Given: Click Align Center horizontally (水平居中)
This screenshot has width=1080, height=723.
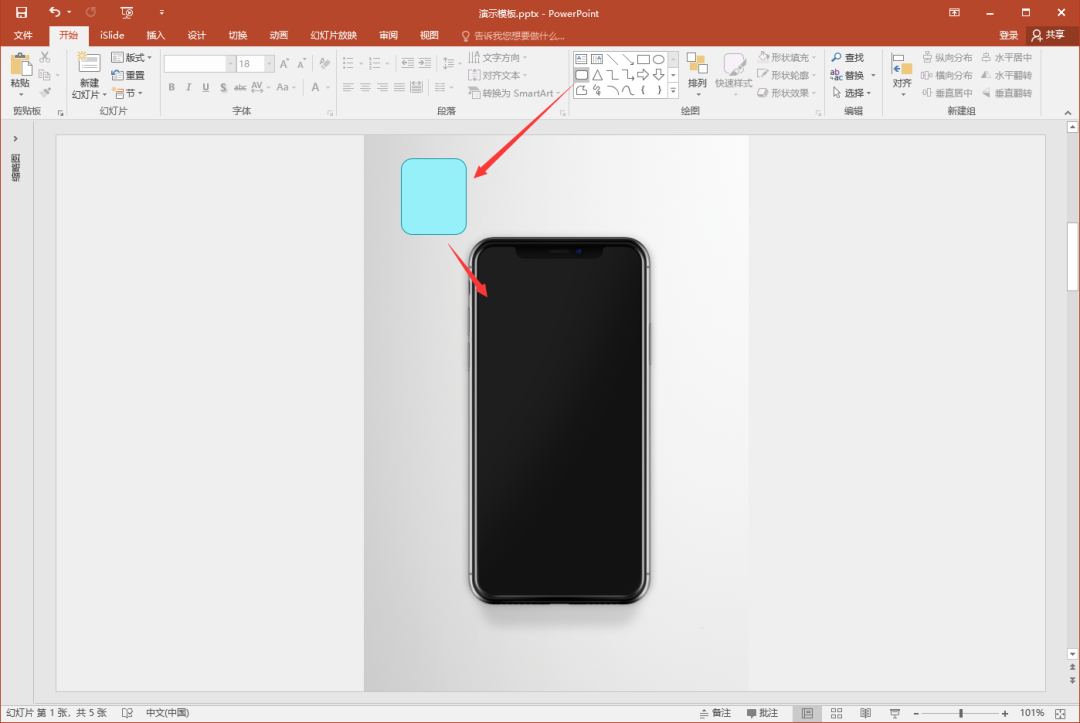Looking at the screenshot, I should (1007, 57).
